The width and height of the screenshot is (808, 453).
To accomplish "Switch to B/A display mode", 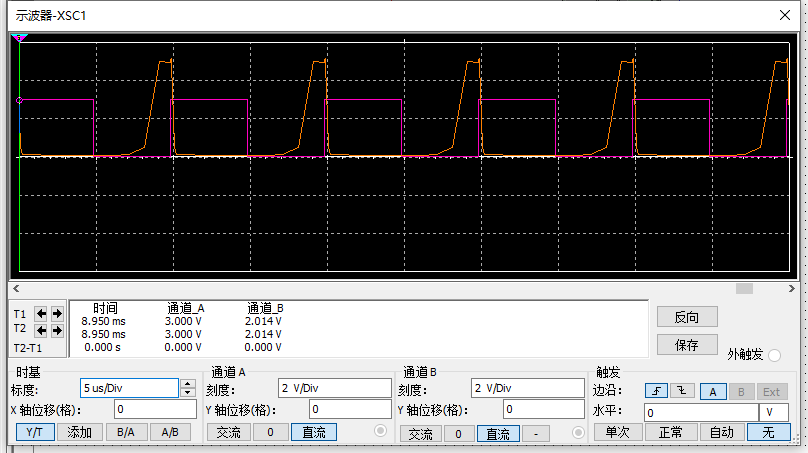I will tap(126, 432).
